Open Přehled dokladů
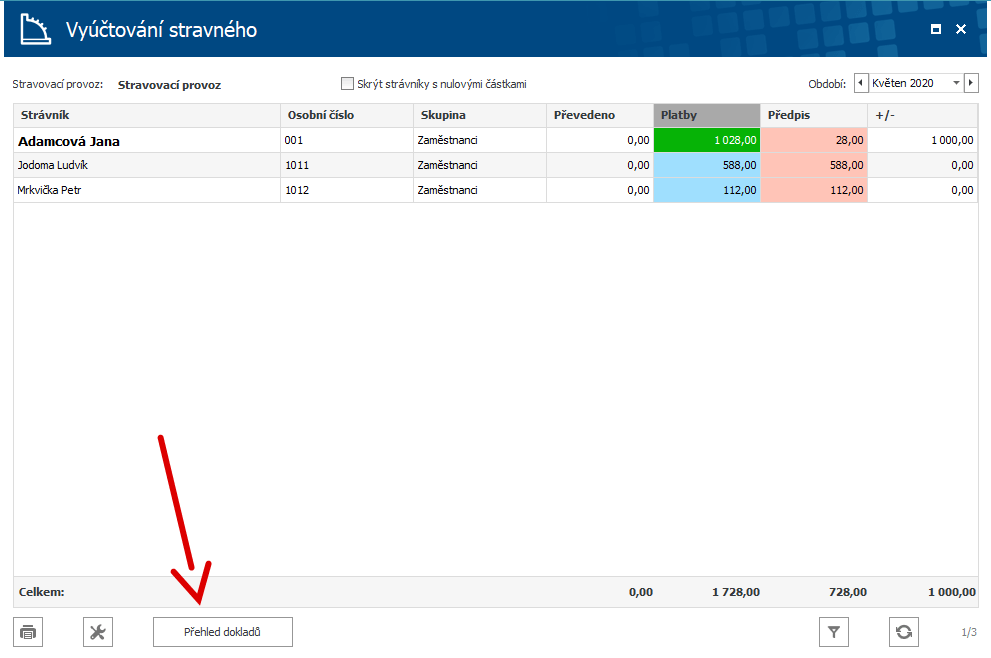Viewport: 991px width, 658px height. [222, 631]
